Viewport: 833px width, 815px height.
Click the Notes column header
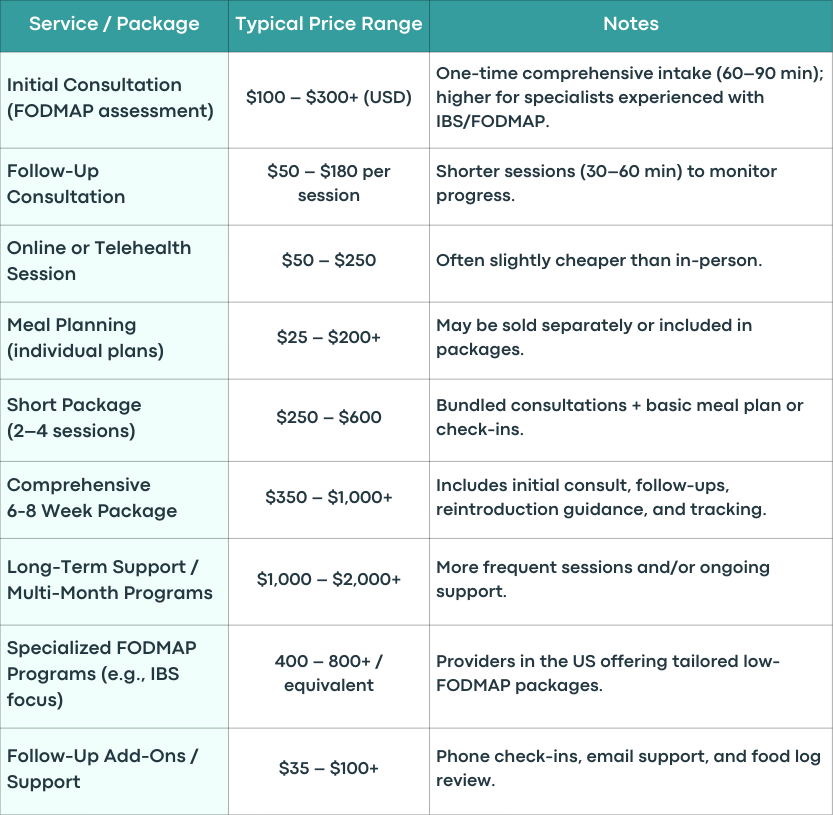tap(631, 24)
